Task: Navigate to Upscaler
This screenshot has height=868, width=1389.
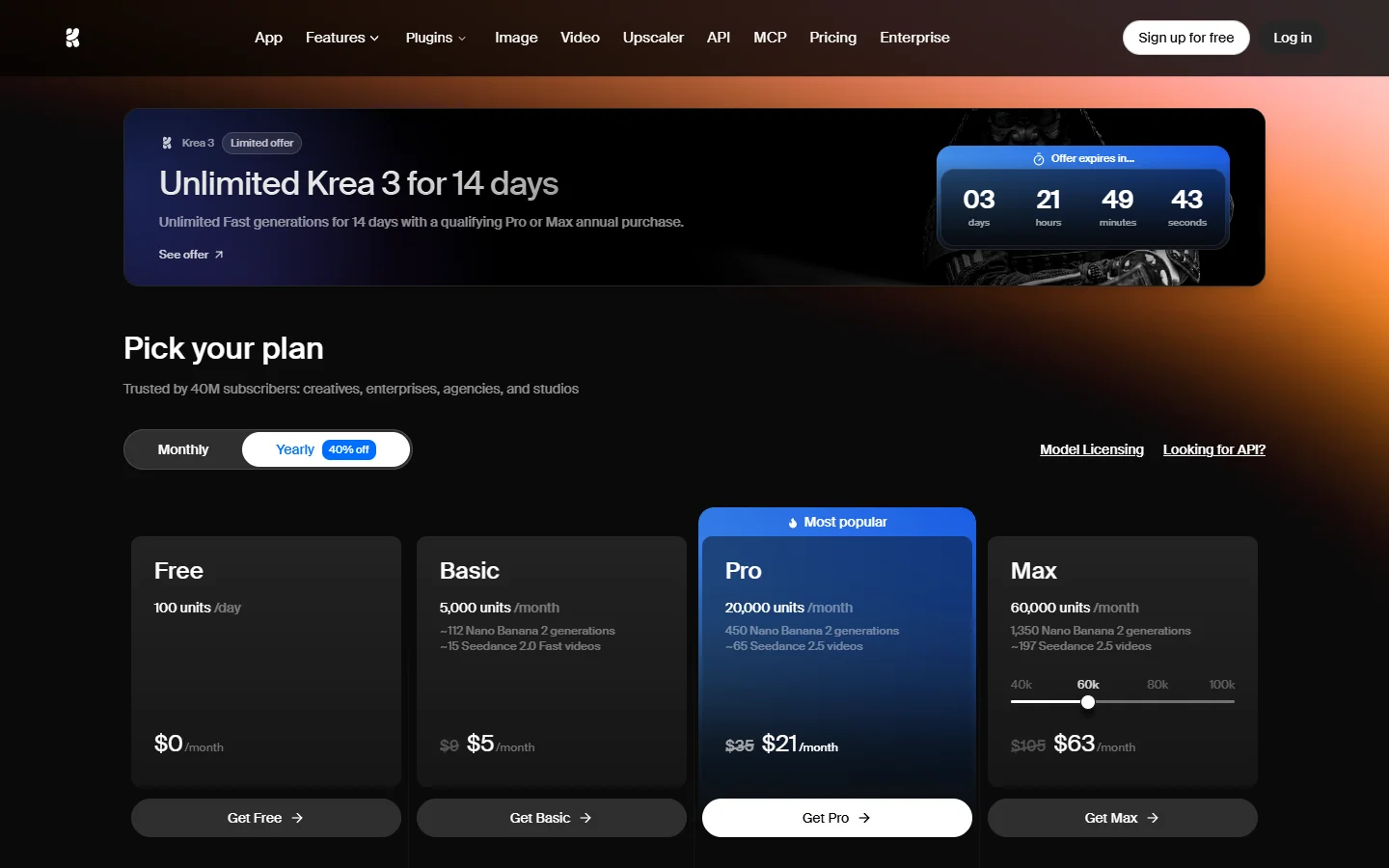Action: (653, 38)
